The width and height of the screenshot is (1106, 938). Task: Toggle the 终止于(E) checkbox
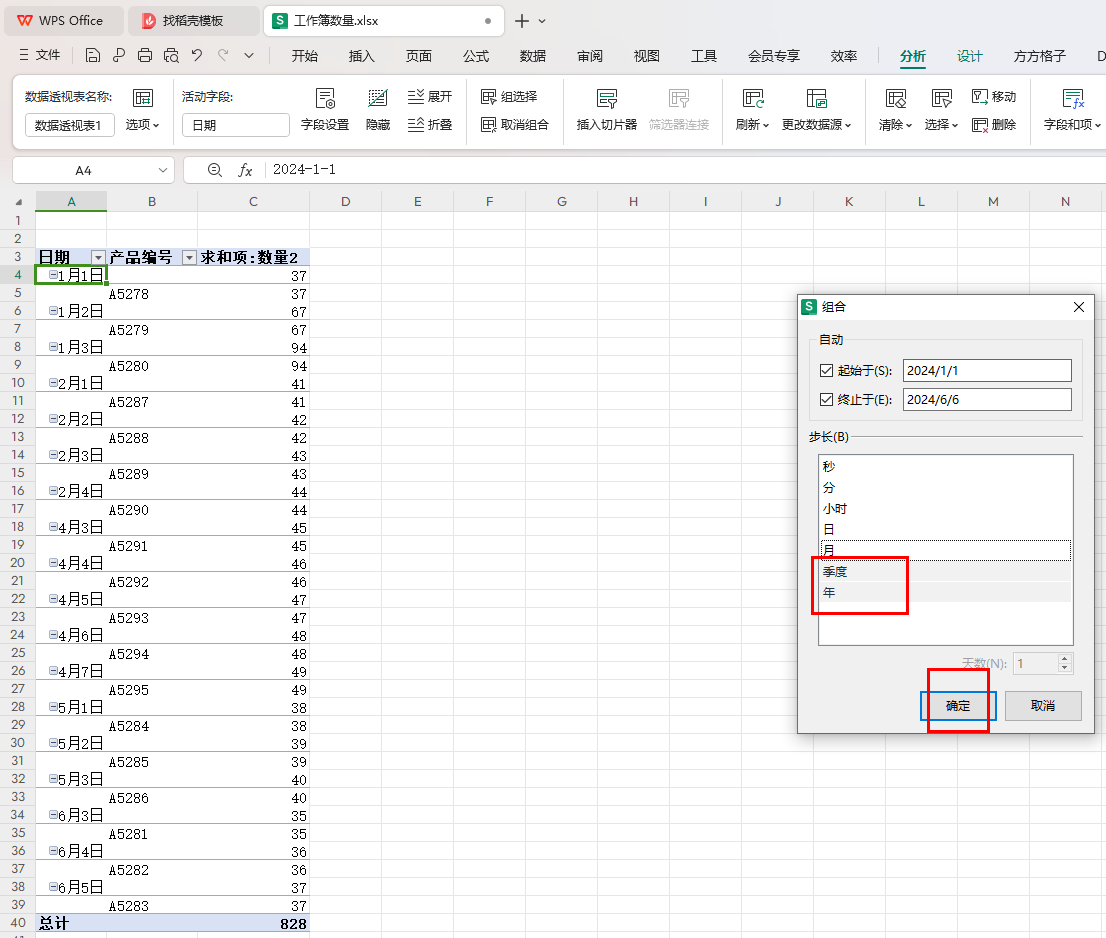(827, 399)
